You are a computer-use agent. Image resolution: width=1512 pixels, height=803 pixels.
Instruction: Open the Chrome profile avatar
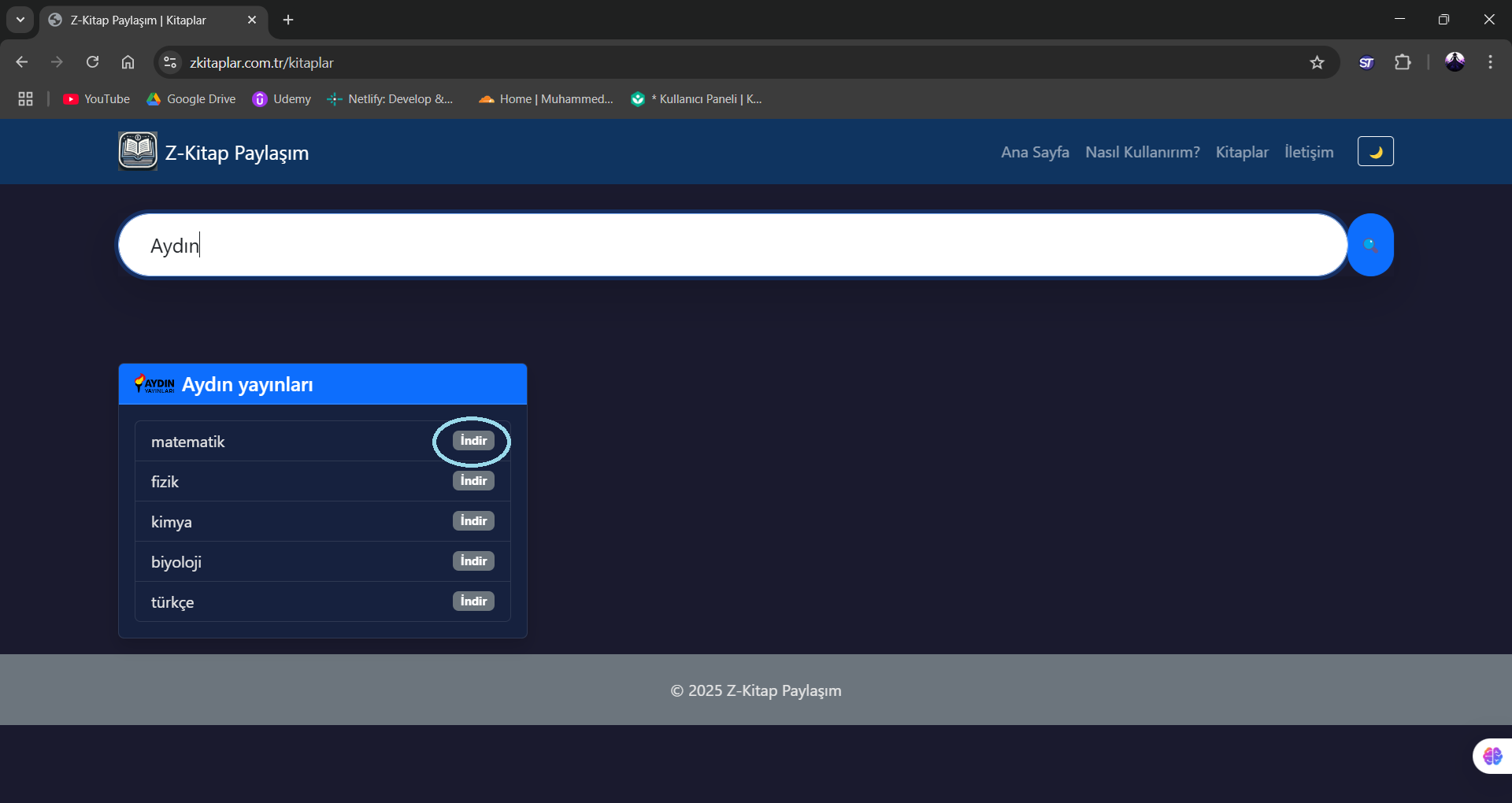[x=1455, y=62]
